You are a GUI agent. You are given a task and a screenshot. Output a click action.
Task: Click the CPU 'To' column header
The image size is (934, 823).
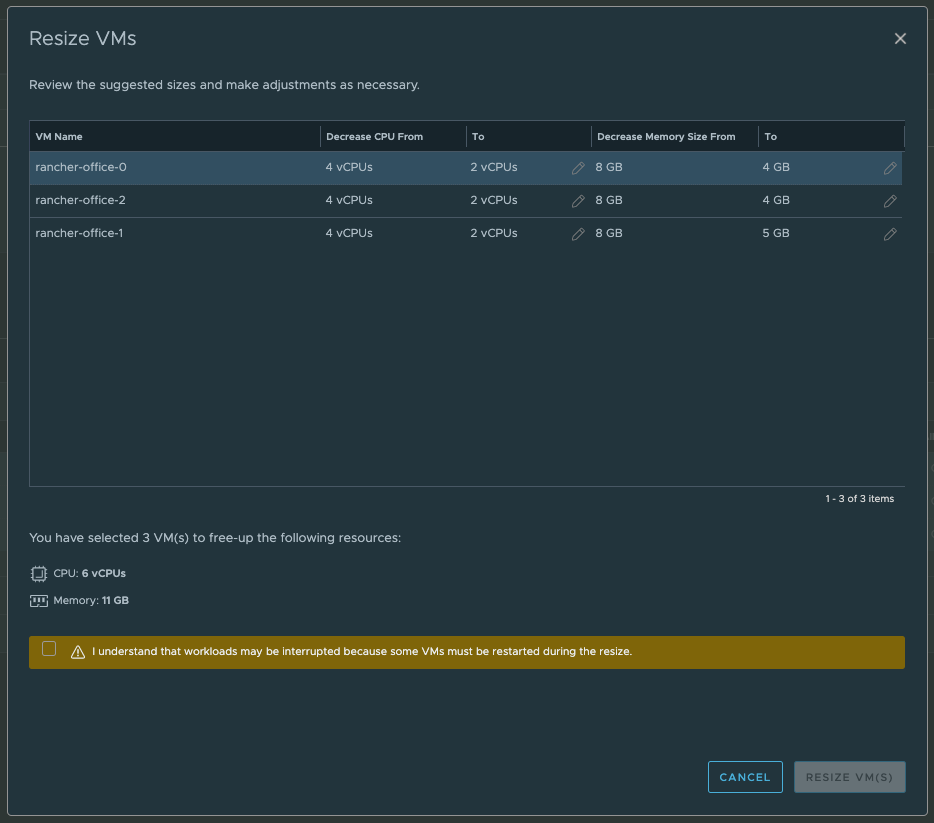click(x=478, y=136)
